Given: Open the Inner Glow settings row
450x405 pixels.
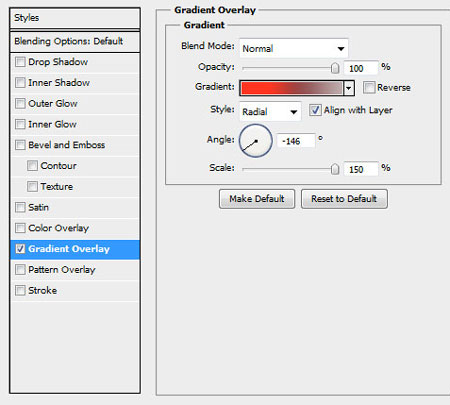Looking at the screenshot, I should click(75, 124).
